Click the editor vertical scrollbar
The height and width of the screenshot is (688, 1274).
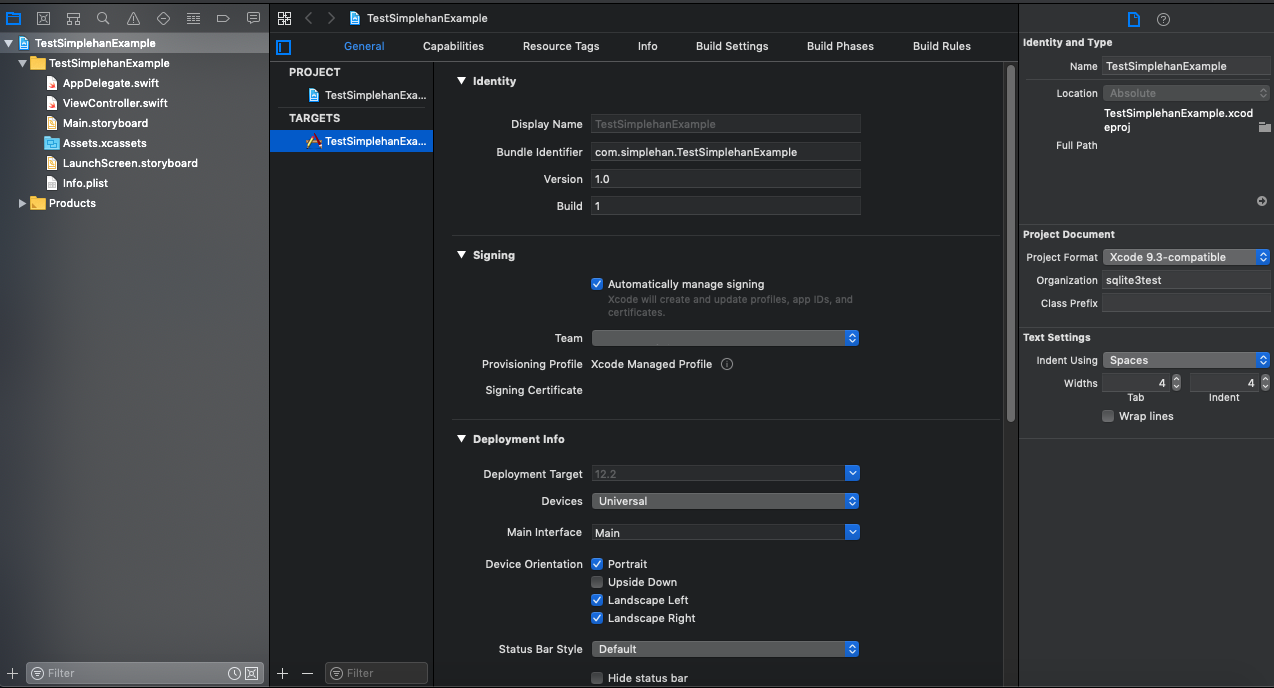pos(1011,242)
